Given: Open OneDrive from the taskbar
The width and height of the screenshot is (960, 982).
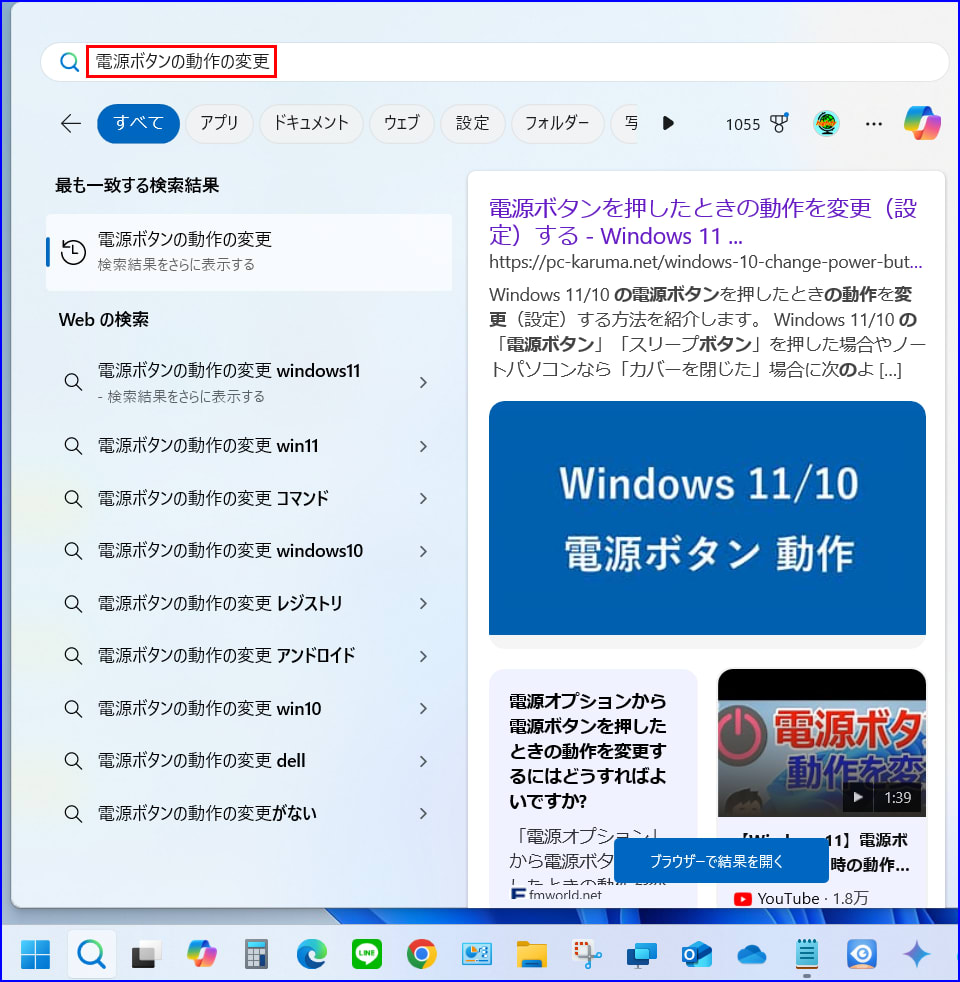Looking at the screenshot, I should coord(751,955).
